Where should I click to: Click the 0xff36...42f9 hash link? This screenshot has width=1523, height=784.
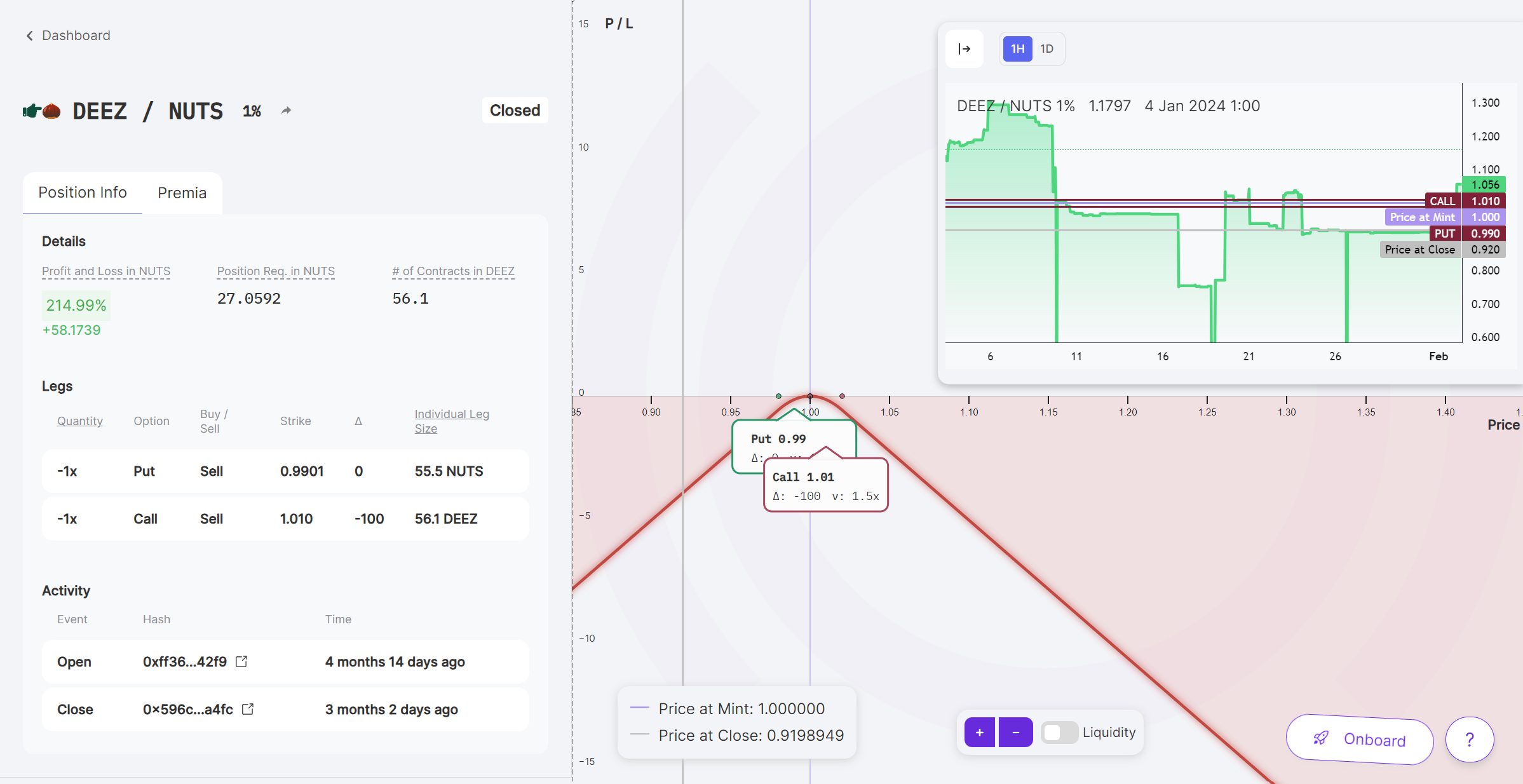pos(184,661)
